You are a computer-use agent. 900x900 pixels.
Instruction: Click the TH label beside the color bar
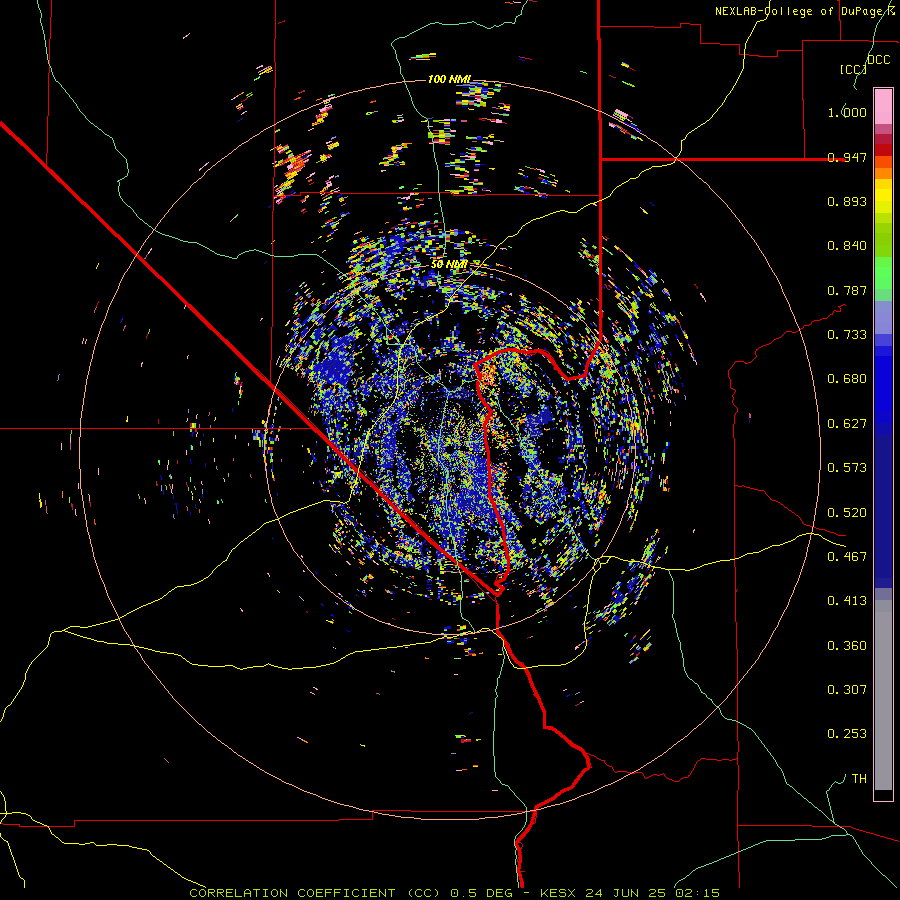coord(859,779)
